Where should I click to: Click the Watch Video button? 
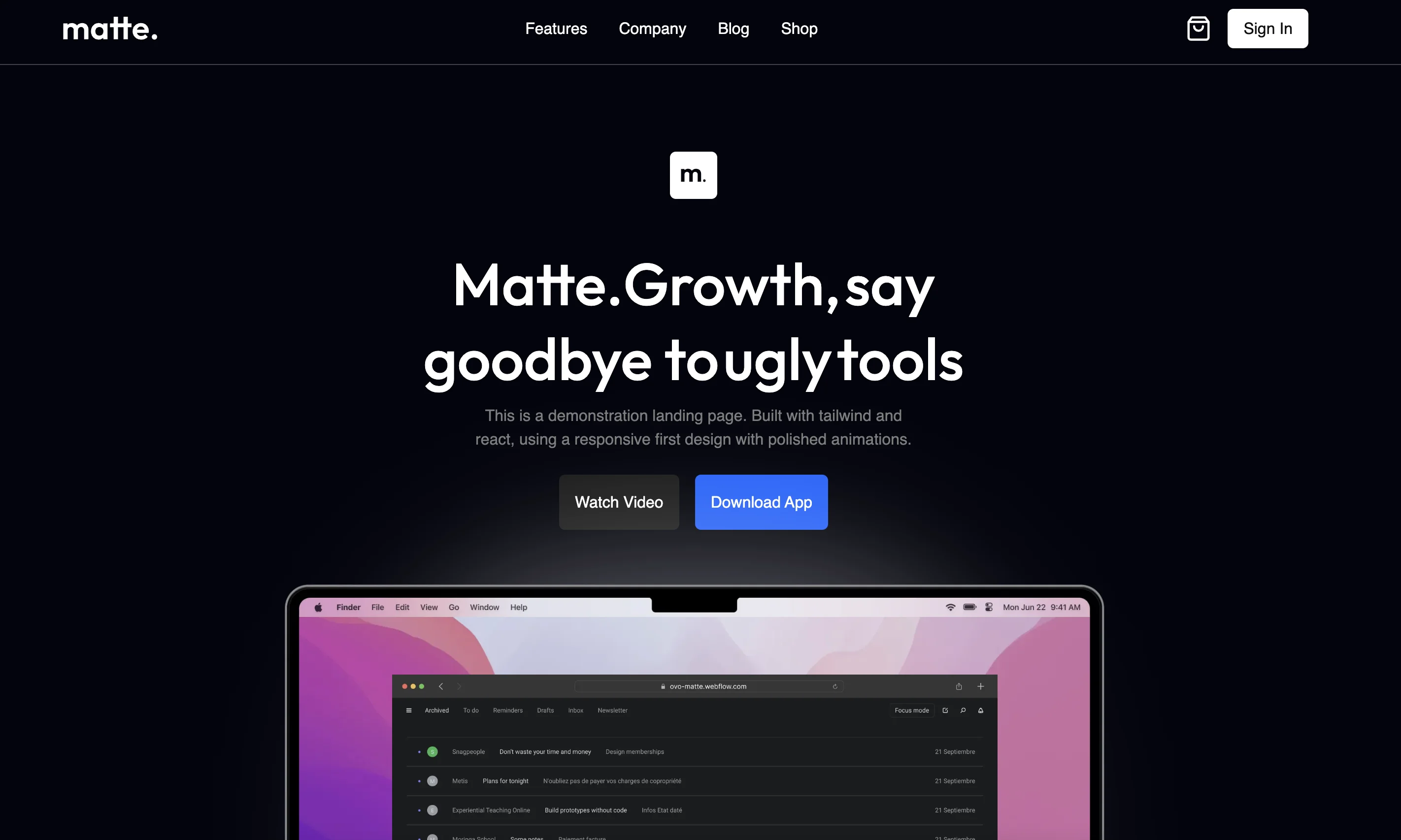[619, 502]
